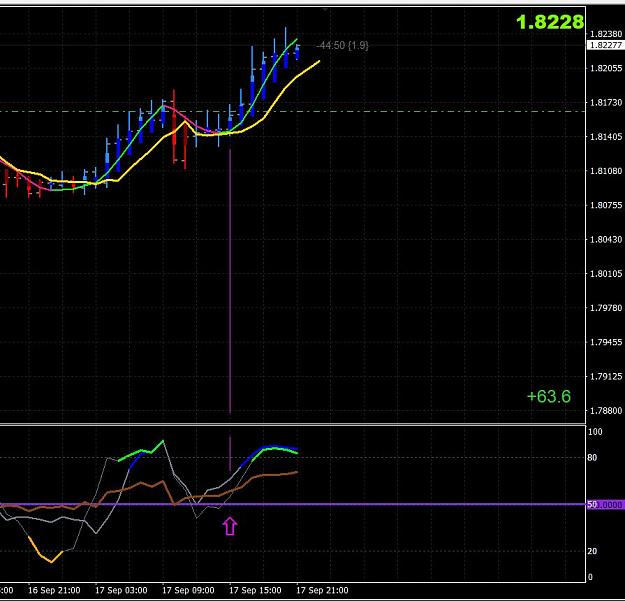Click the 16 Sep 21:00 time label

pos(54,590)
